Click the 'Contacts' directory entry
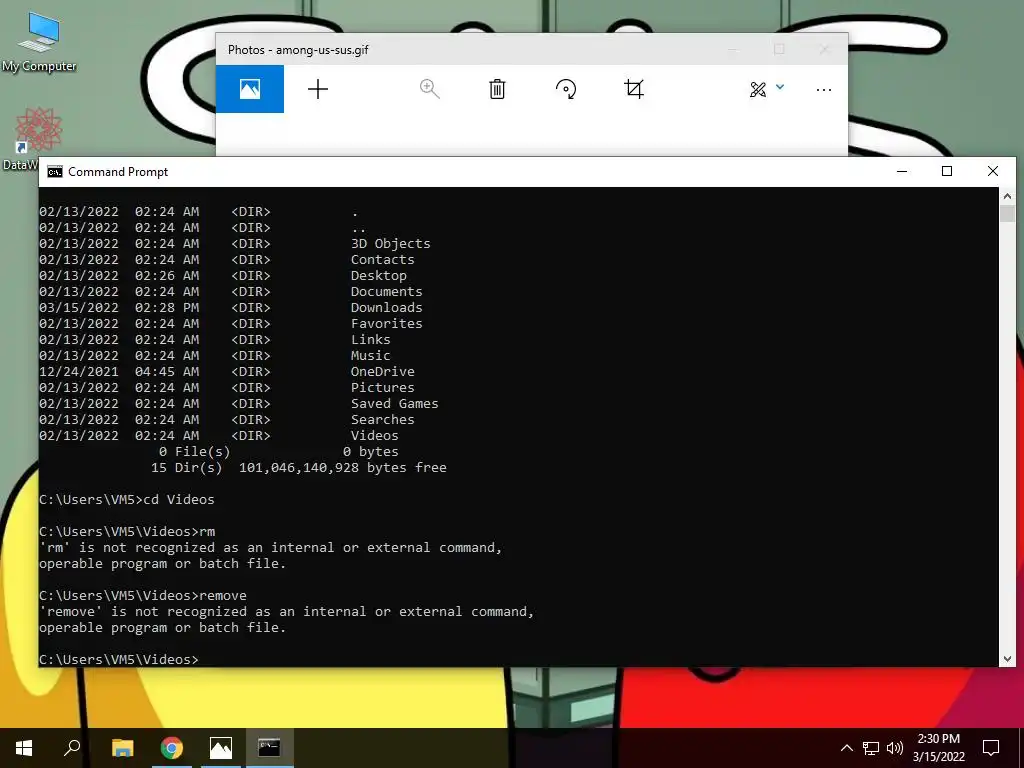Image resolution: width=1024 pixels, height=768 pixels. pyautogui.click(x=383, y=259)
